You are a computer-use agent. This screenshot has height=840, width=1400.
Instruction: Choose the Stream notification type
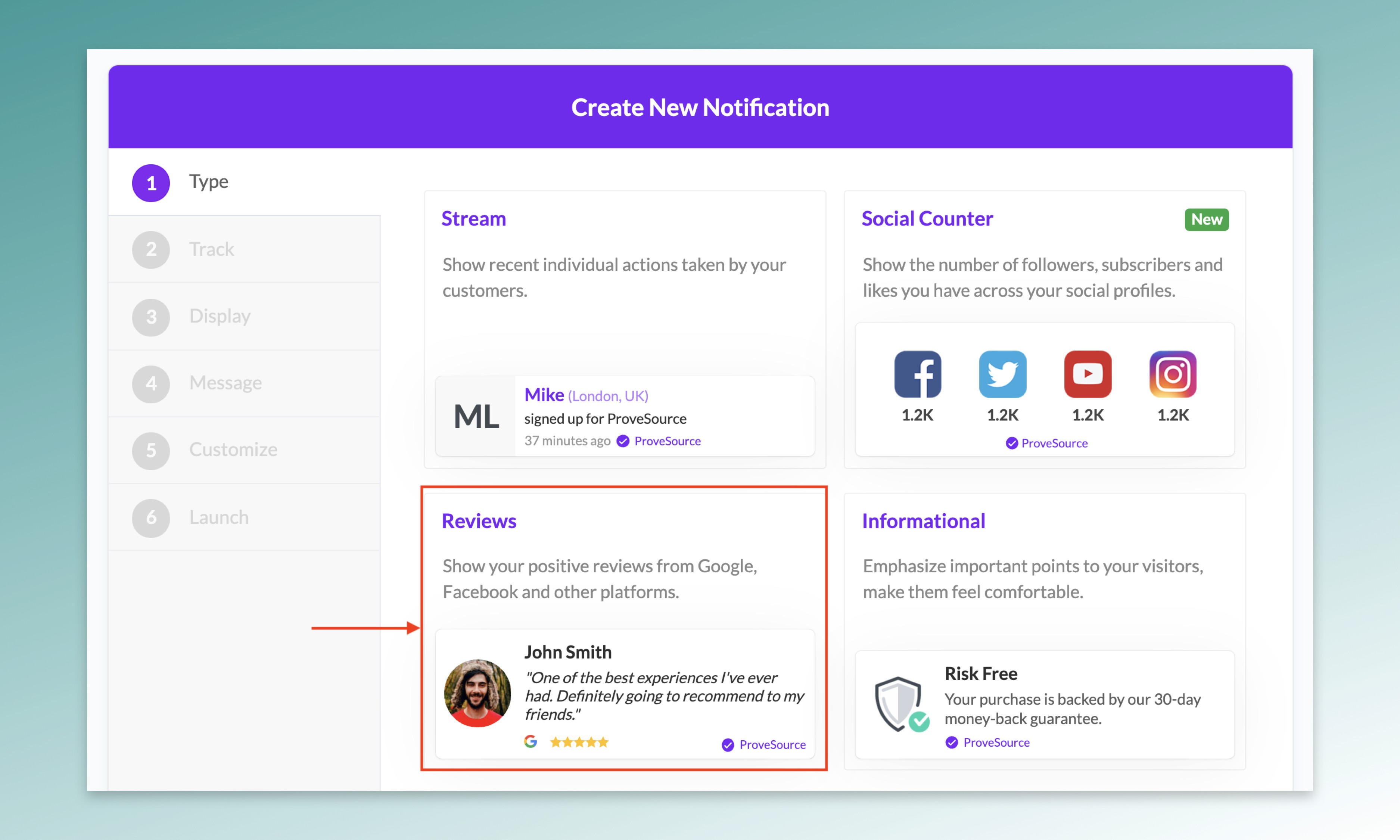tap(474, 218)
